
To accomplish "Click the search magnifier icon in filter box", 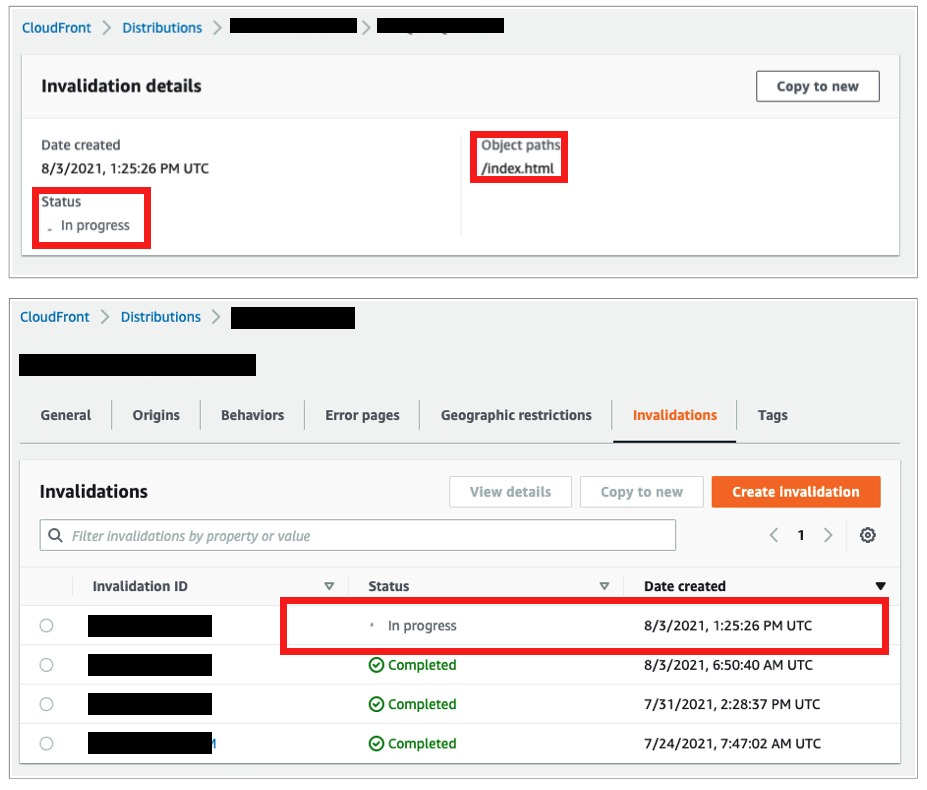I will (56, 535).
